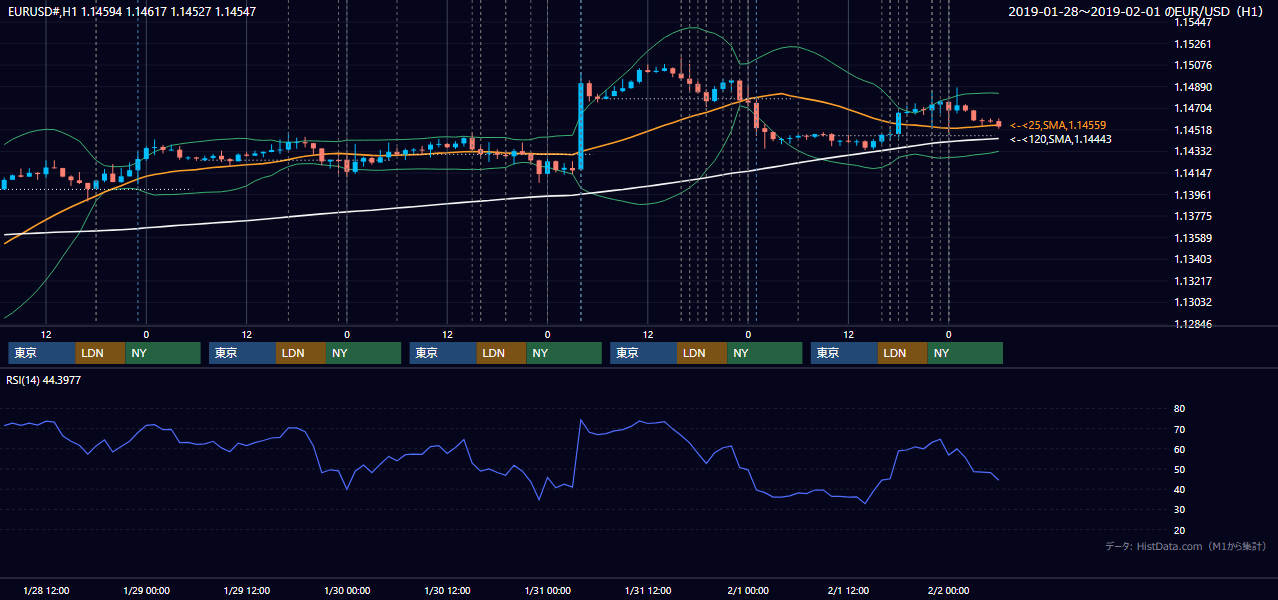
Task: Click the 1.15447 price axis label
Action: (x=1193, y=22)
